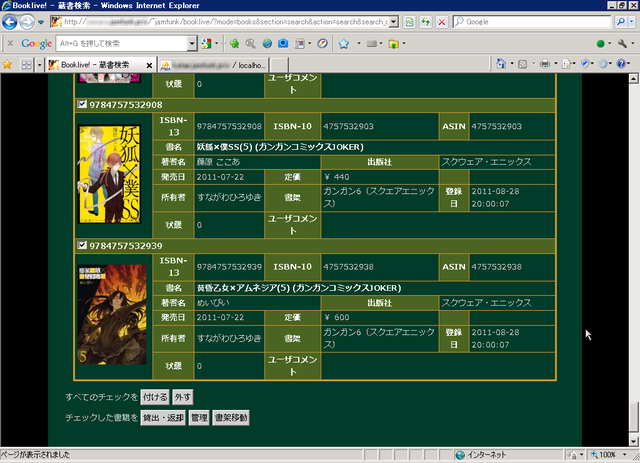
Task: Open the zoom level dropdown arrow at 100%
Action: click(624, 454)
